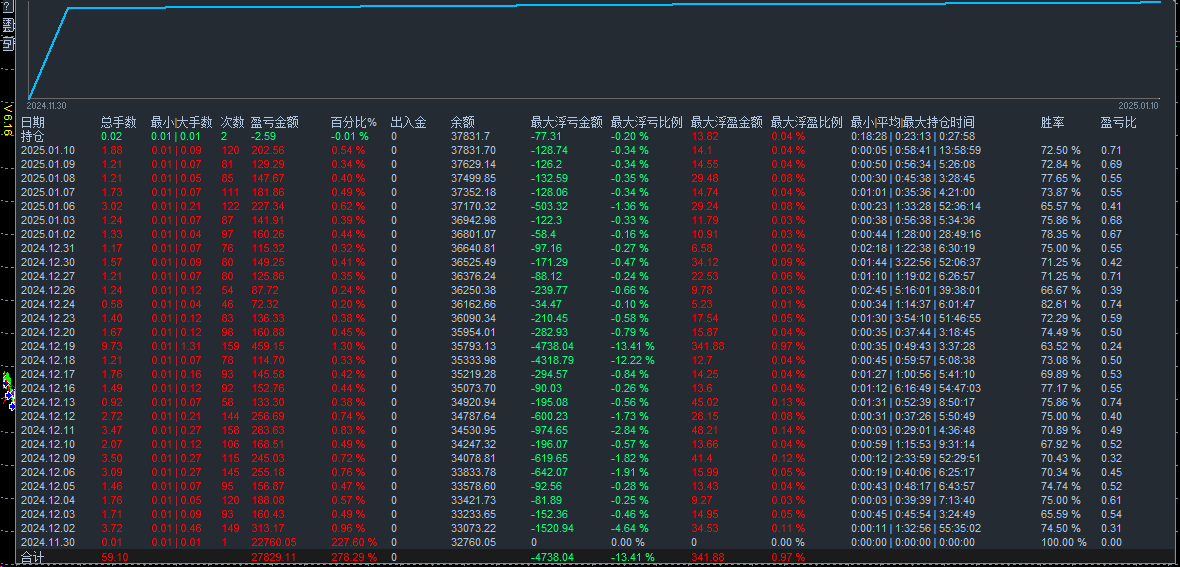Click the 日期 column header

[x=32, y=123]
